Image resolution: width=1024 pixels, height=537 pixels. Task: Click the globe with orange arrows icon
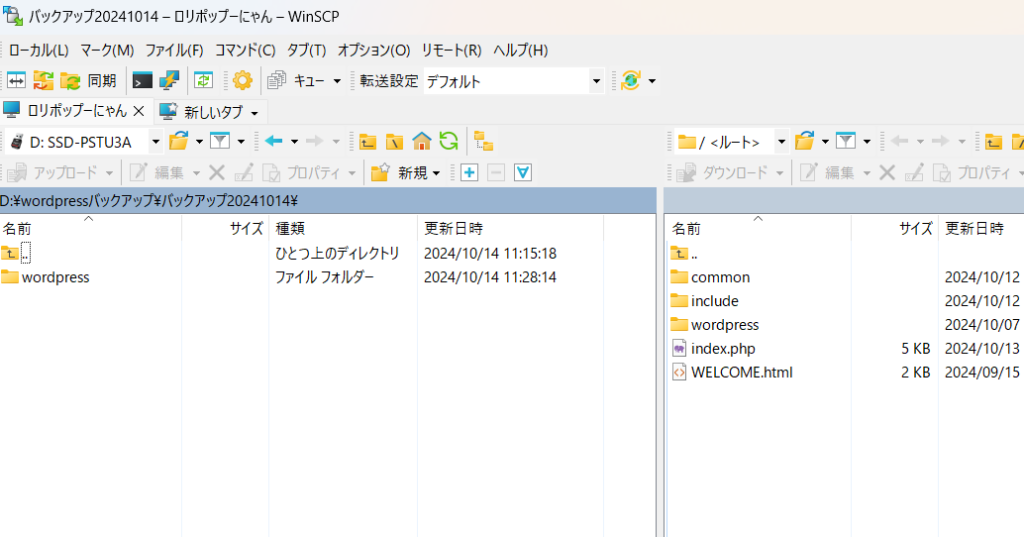point(631,80)
